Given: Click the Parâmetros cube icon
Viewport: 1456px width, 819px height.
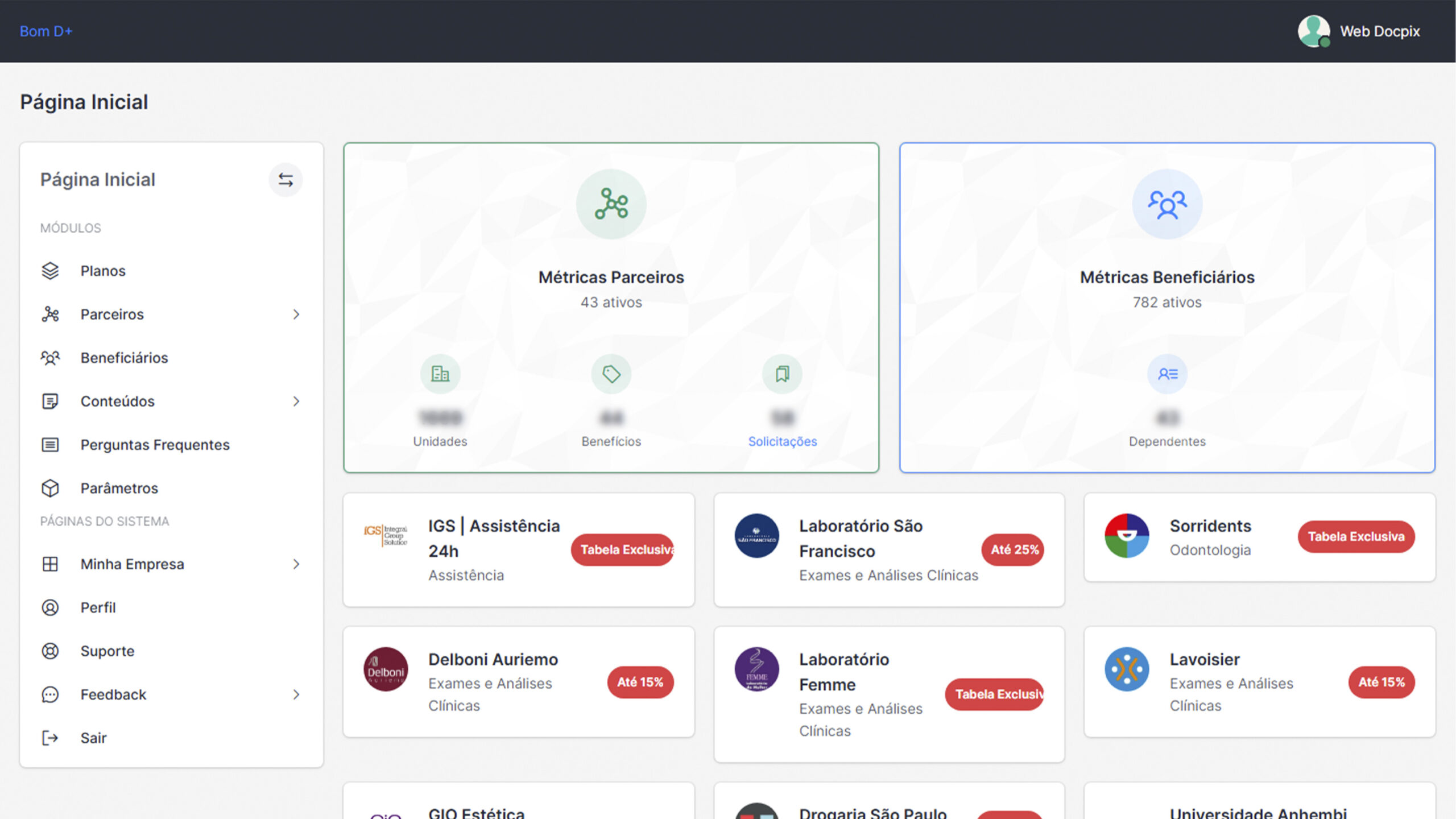Looking at the screenshot, I should coord(50,488).
